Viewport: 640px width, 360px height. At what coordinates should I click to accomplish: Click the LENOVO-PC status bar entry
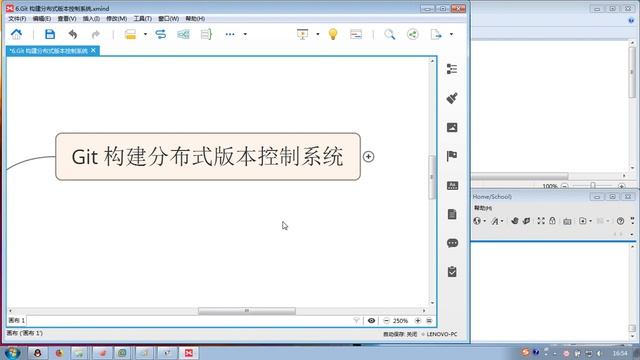pyautogui.click(x=442, y=334)
